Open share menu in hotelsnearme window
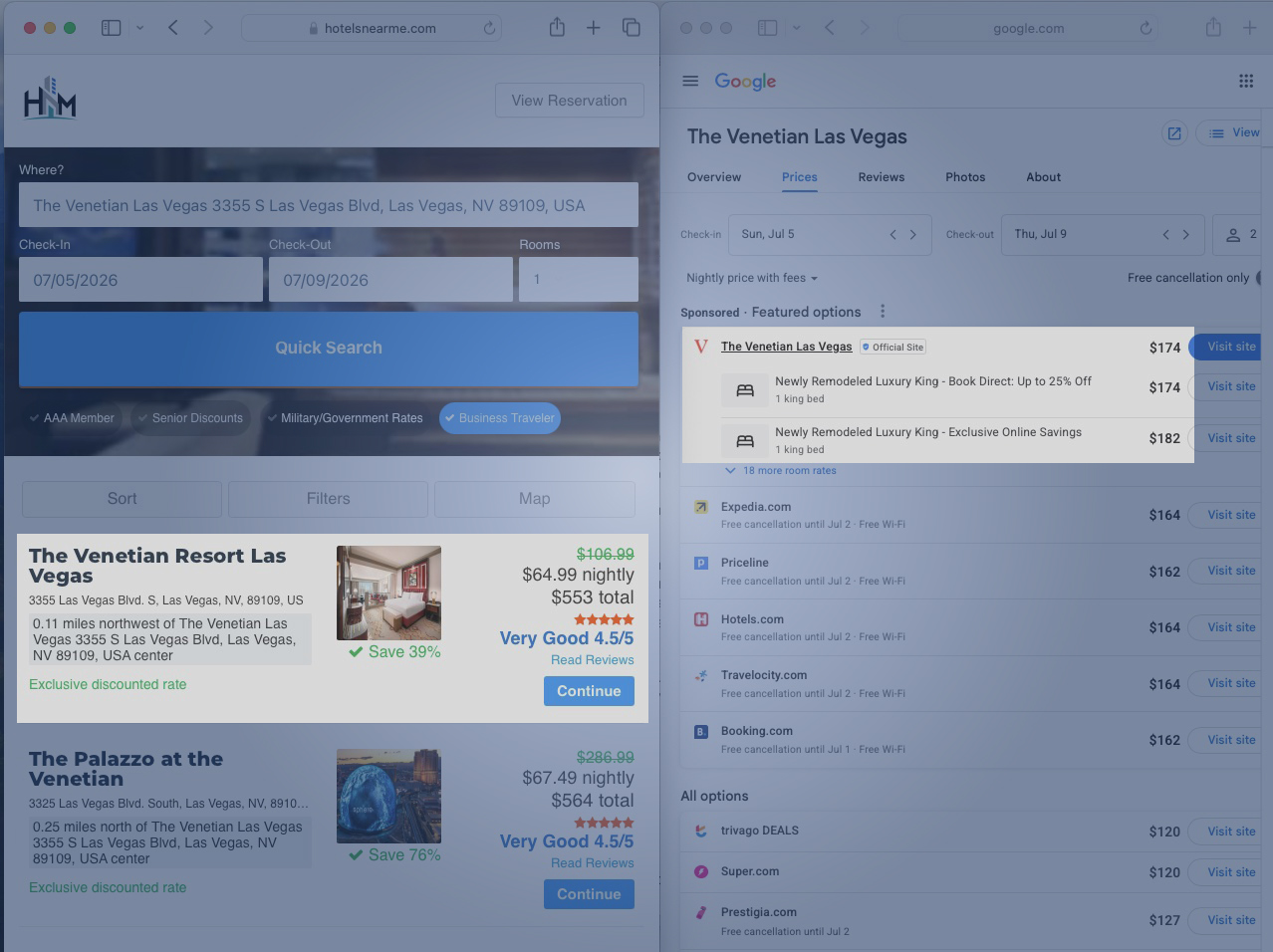The height and width of the screenshot is (952, 1273). [x=557, y=27]
